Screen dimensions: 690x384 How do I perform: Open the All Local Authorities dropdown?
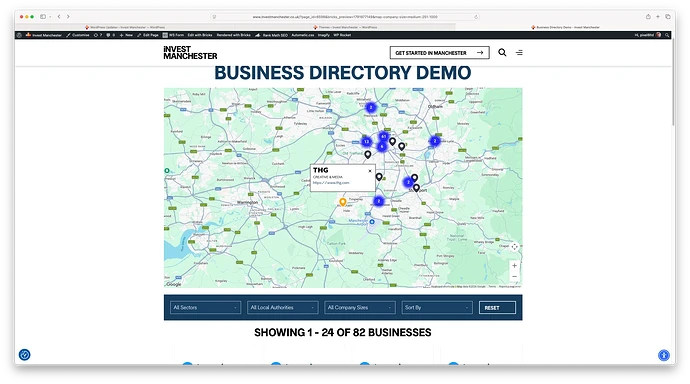283,307
